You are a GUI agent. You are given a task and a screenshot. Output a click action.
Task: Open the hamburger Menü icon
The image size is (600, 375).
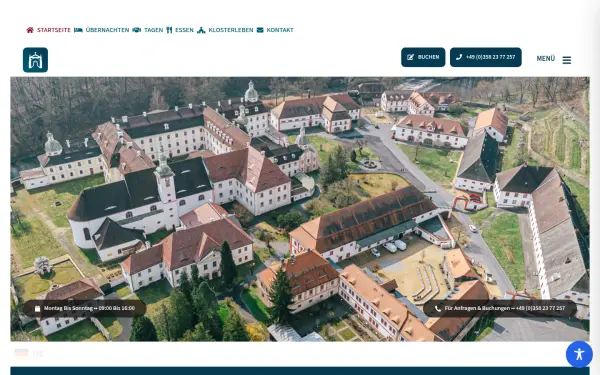(566, 60)
